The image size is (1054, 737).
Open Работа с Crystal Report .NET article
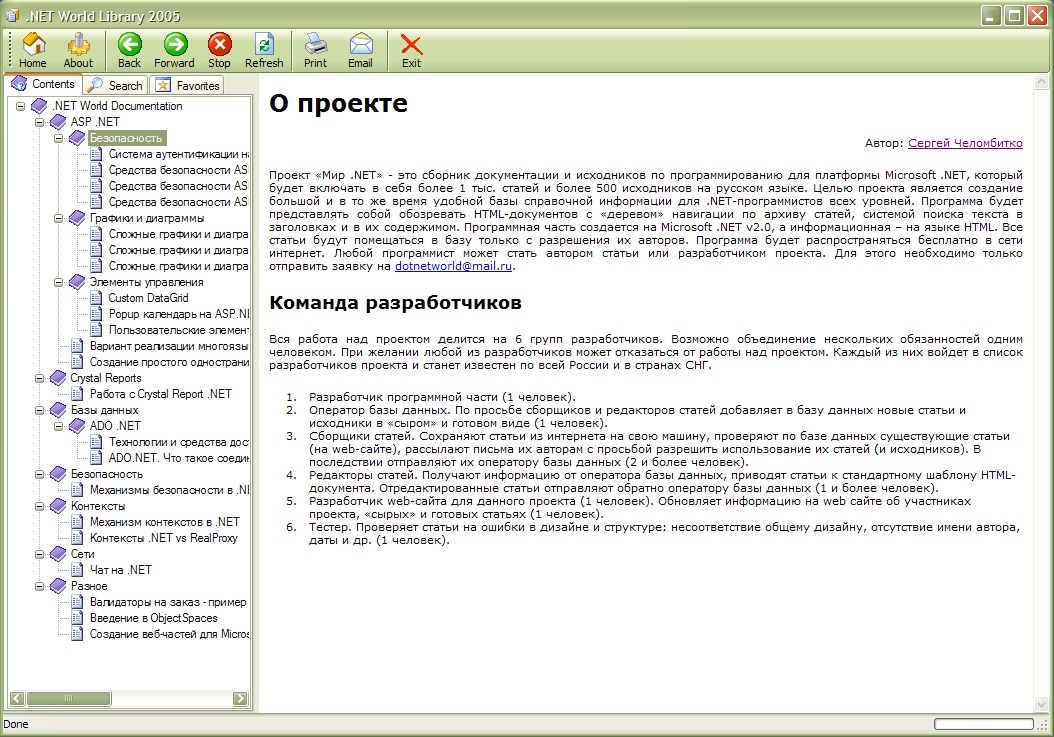pos(161,394)
